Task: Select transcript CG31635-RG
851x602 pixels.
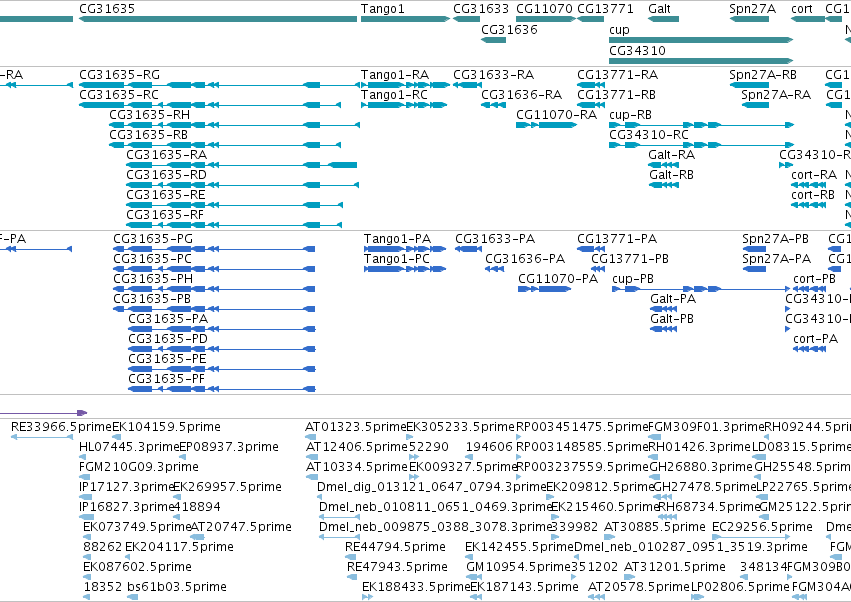Action: pos(119,74)
